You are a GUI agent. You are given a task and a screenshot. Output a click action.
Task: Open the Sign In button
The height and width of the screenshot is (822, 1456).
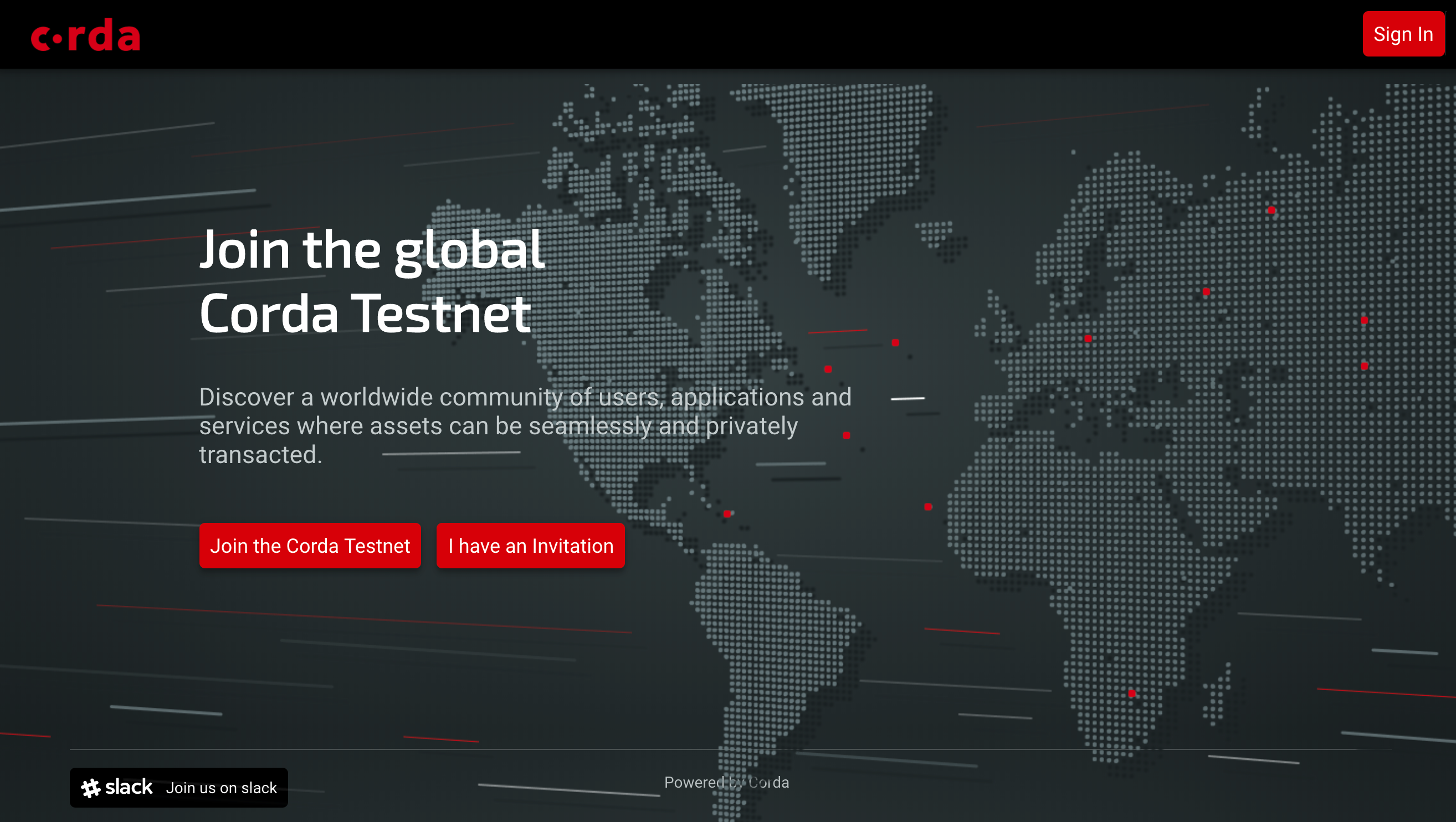(x=1403, y=34)
